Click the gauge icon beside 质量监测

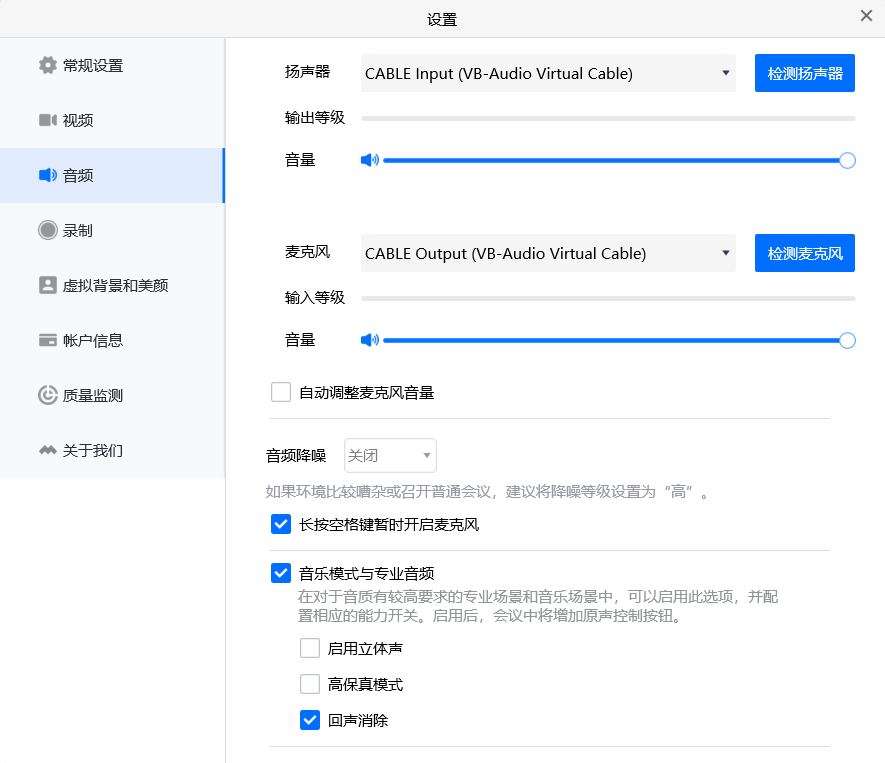(x=47, y=396)
